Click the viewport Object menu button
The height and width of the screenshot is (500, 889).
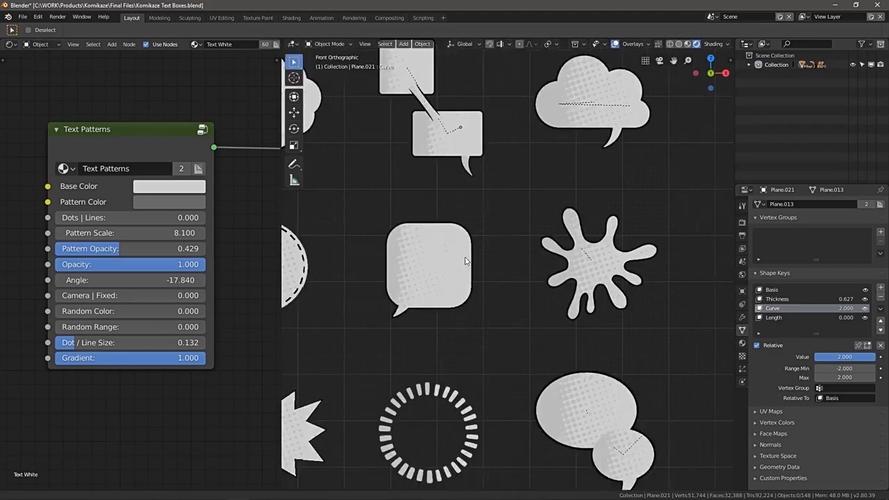(x=422, y=44)
